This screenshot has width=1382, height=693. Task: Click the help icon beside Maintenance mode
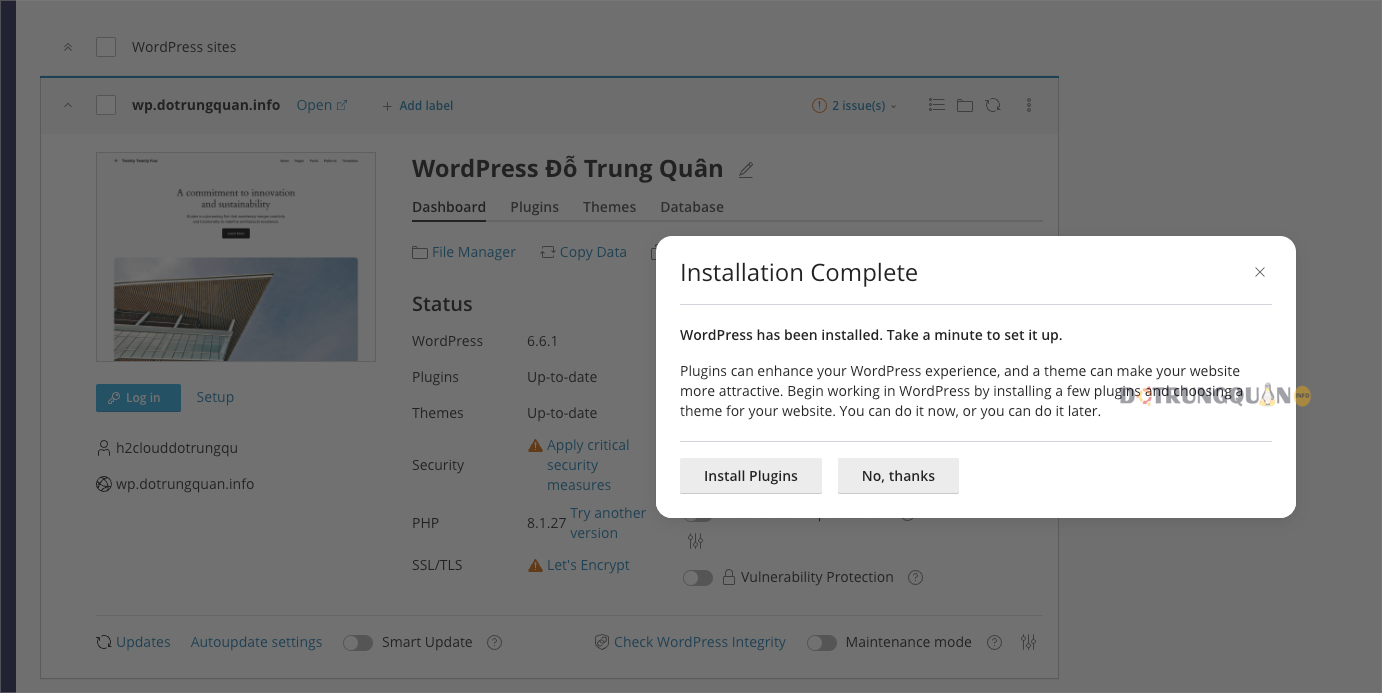point(994,642)
